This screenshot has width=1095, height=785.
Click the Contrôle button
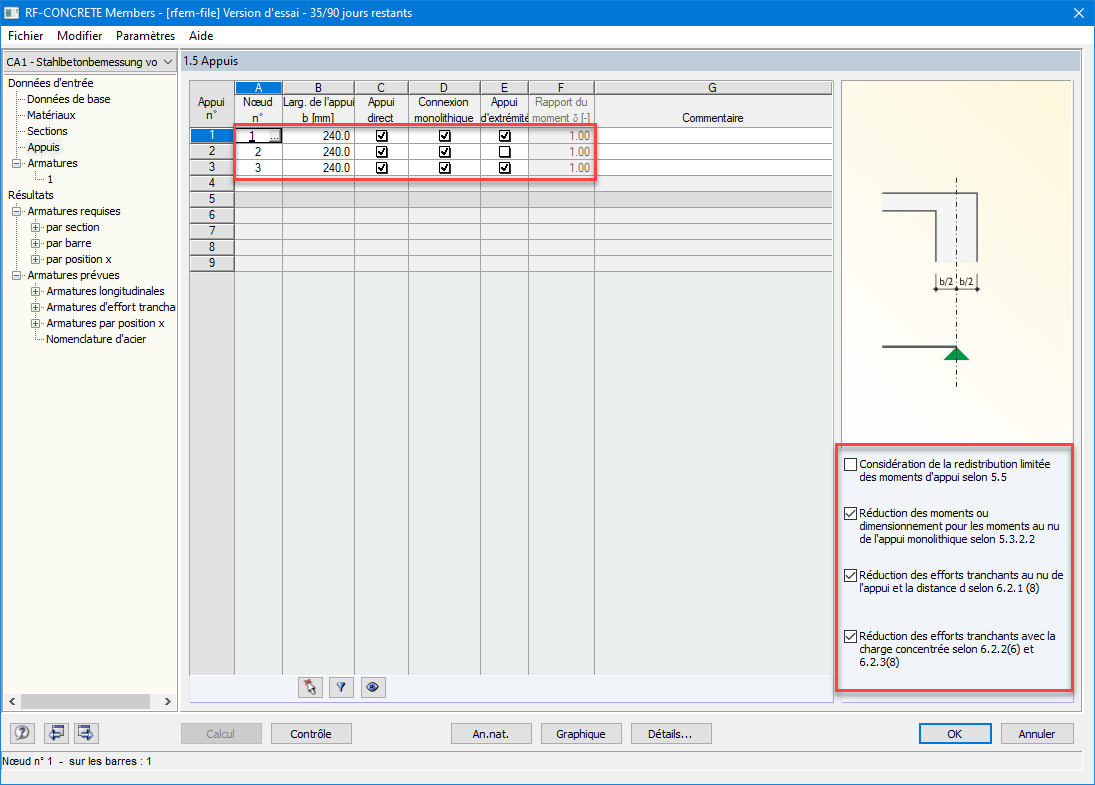pos(311,734)
